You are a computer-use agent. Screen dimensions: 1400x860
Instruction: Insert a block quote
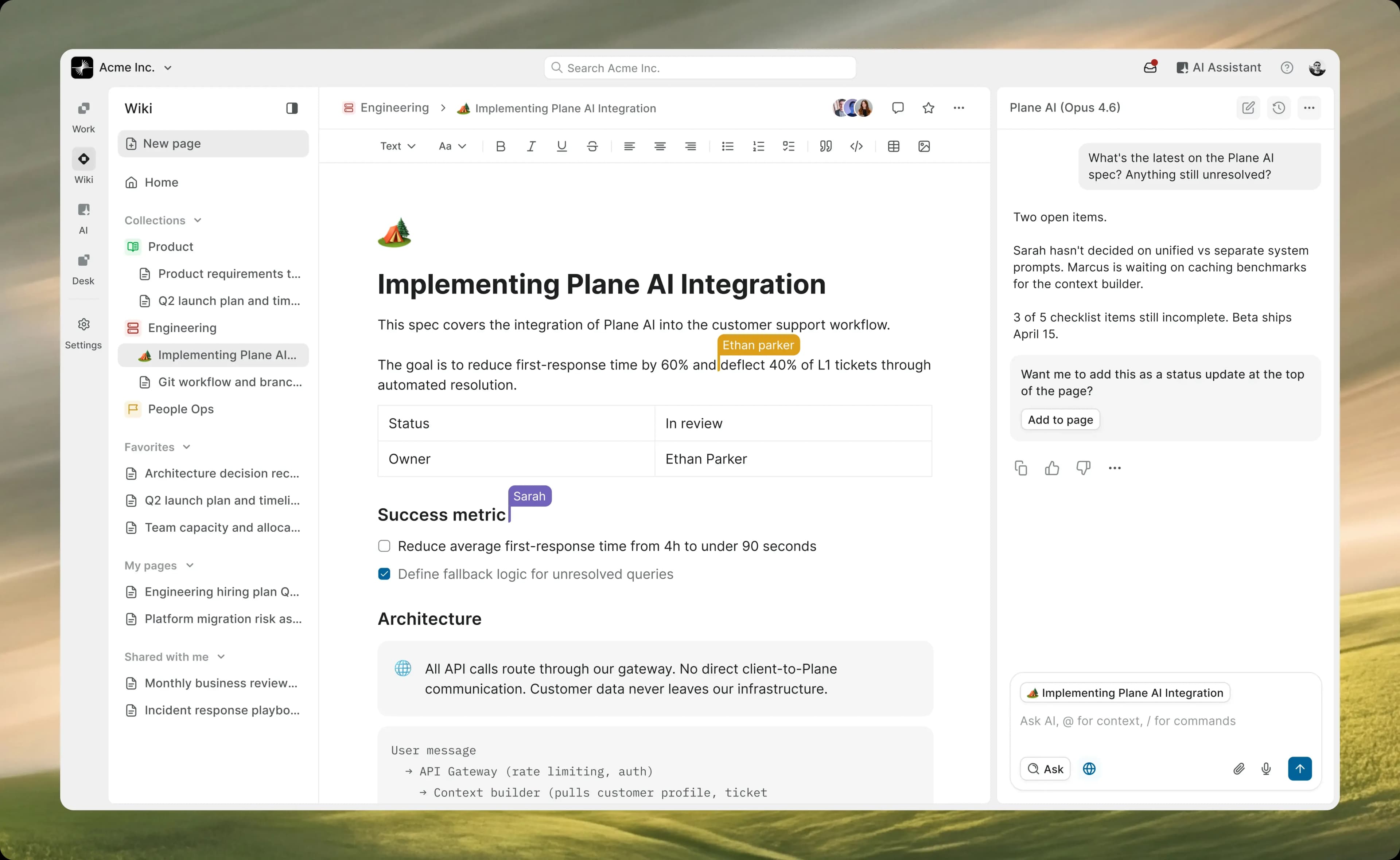826,146
